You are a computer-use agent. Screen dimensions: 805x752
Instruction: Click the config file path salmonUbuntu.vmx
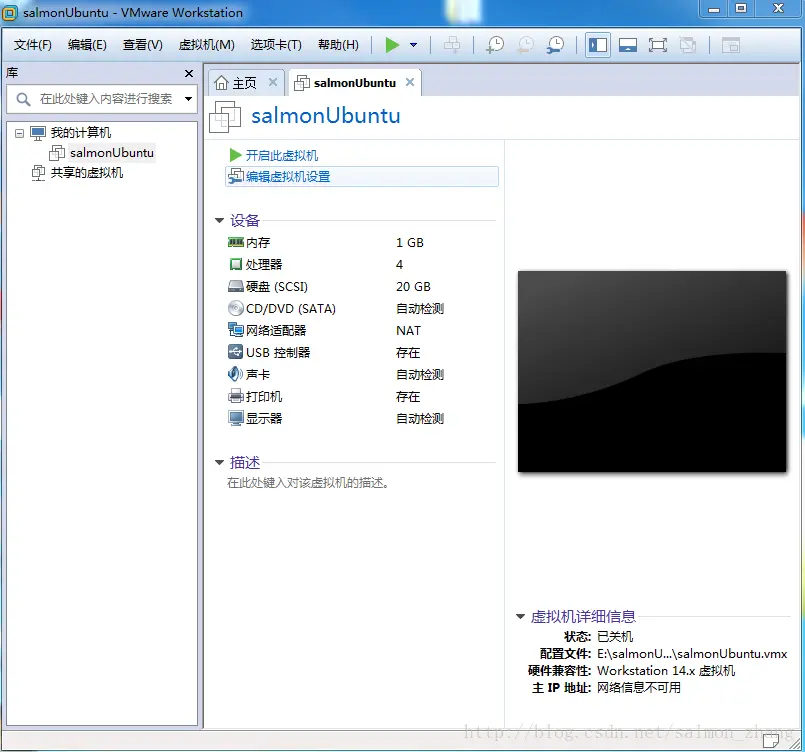pyautogui.click(x=692, y=653)
